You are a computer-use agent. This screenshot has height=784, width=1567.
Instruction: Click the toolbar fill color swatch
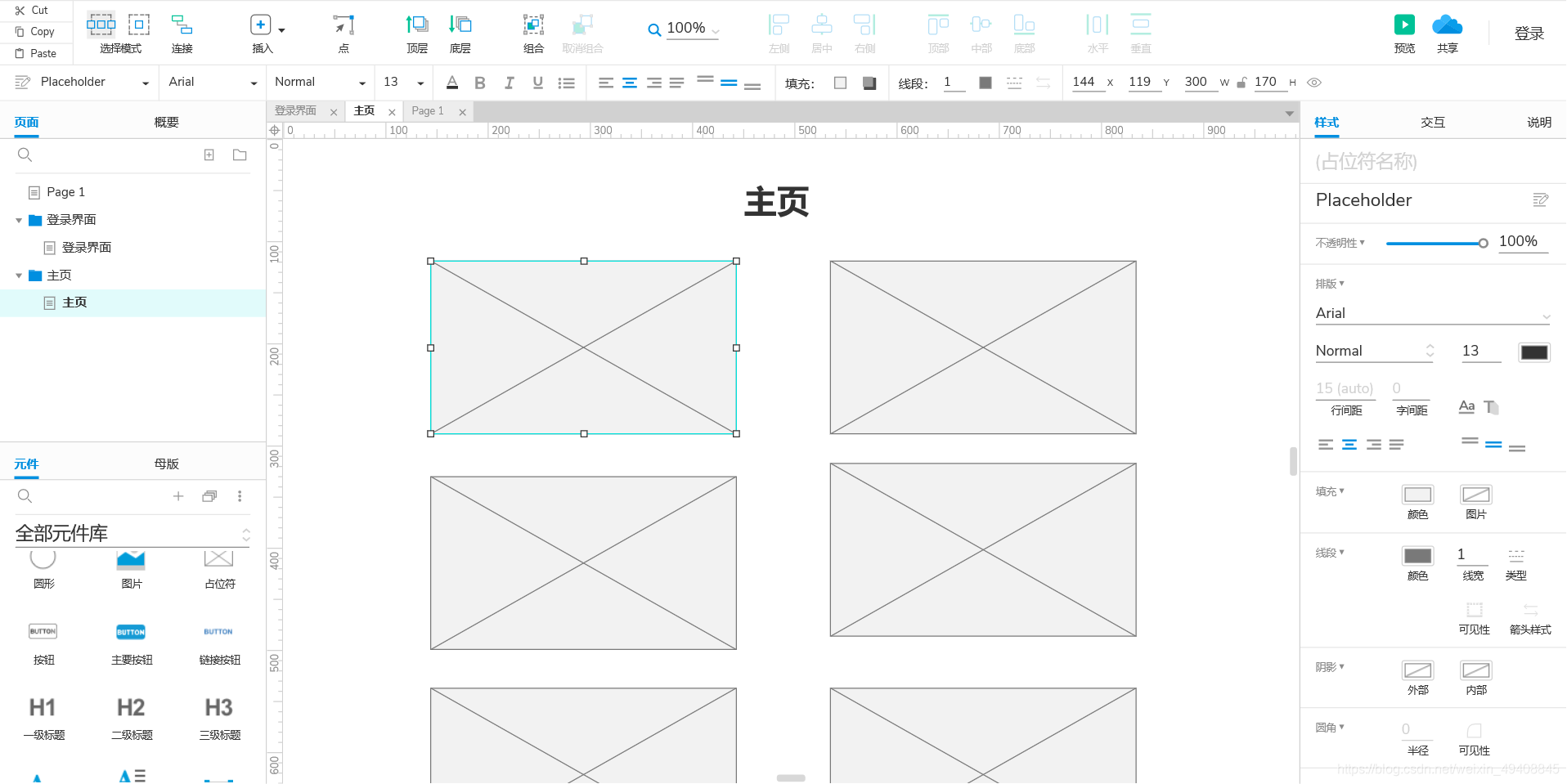840,83
